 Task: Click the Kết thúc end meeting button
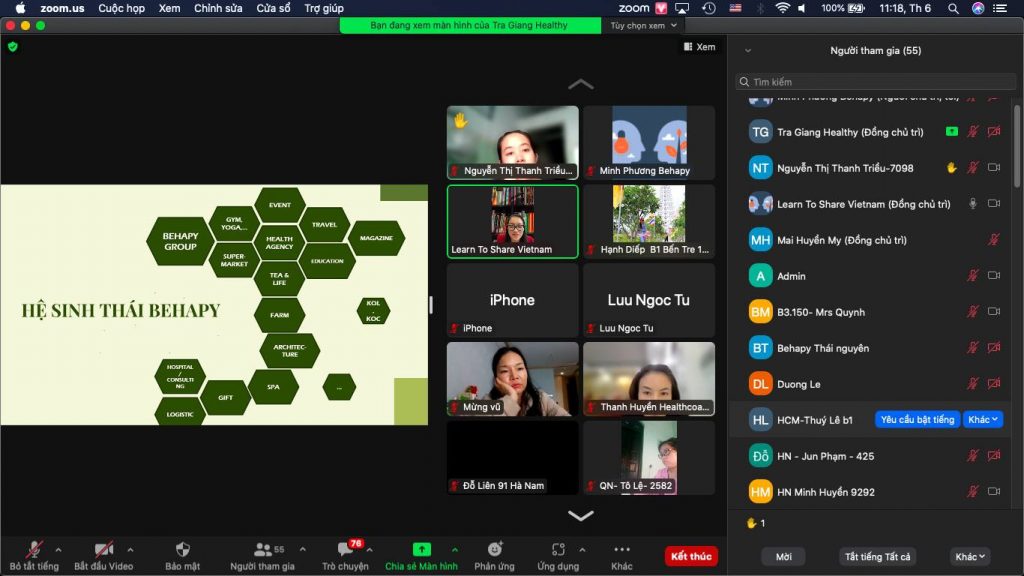691,556
